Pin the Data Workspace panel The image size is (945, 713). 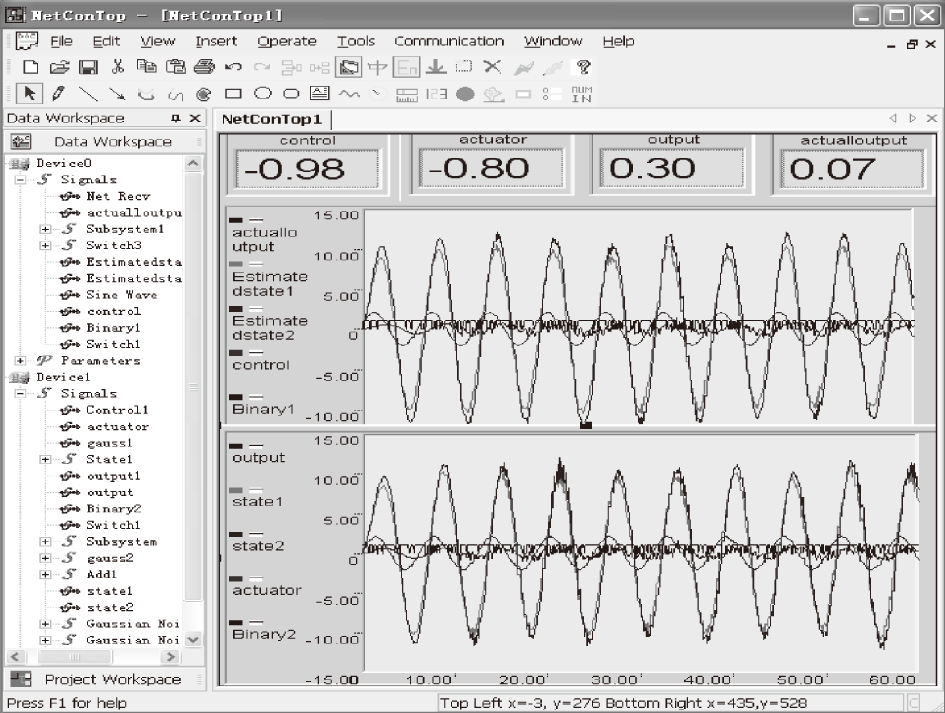click(175, 118)
